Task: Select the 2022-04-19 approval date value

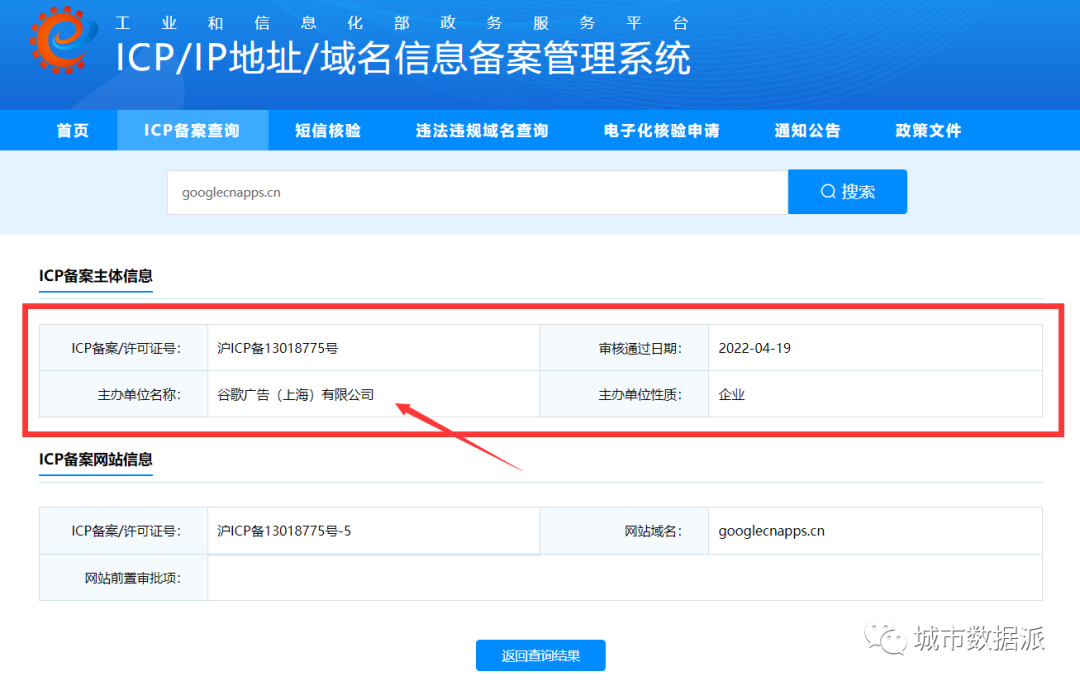Action: [x=754, y=348]
